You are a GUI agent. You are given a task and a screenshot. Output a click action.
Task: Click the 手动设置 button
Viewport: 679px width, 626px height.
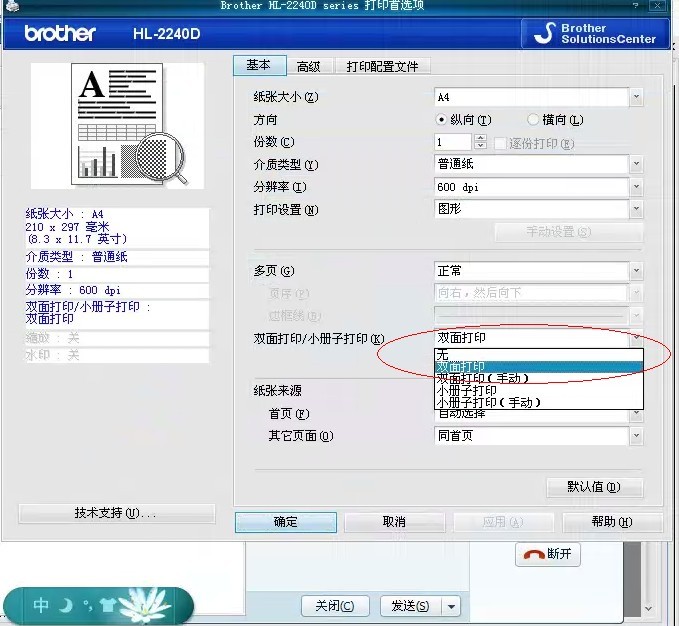tap(569, 232)
